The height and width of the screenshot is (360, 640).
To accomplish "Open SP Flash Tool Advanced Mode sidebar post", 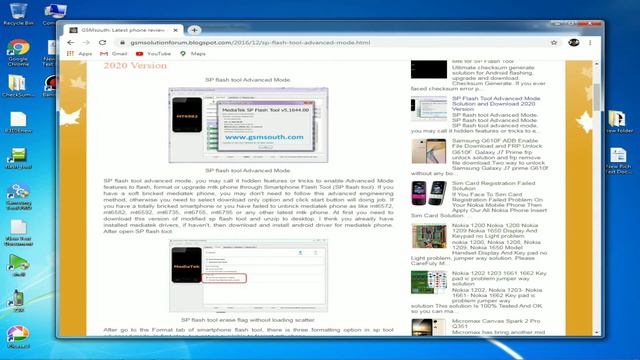I will (x=496, y=104).
